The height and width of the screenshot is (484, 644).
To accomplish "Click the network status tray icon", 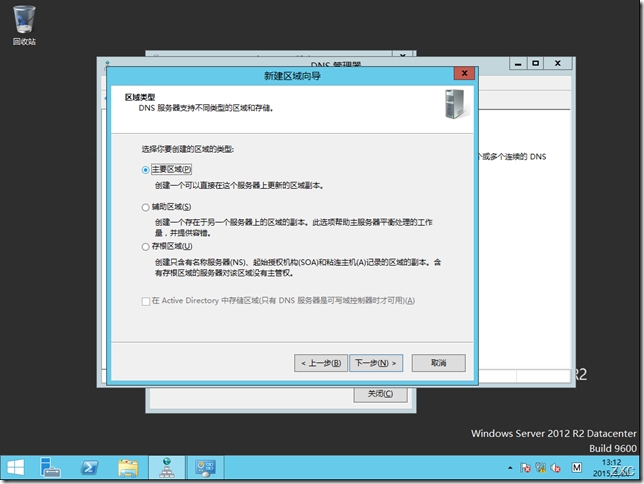I will click(540, 468).
